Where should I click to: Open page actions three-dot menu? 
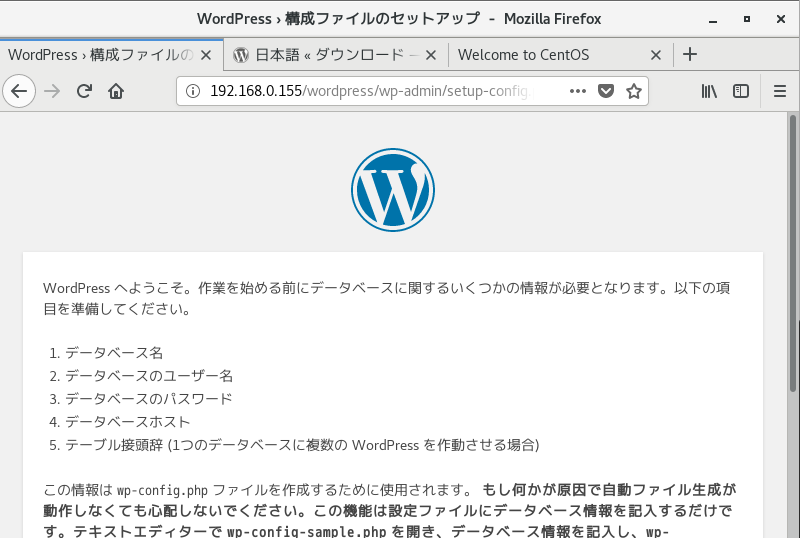point(578,91)
